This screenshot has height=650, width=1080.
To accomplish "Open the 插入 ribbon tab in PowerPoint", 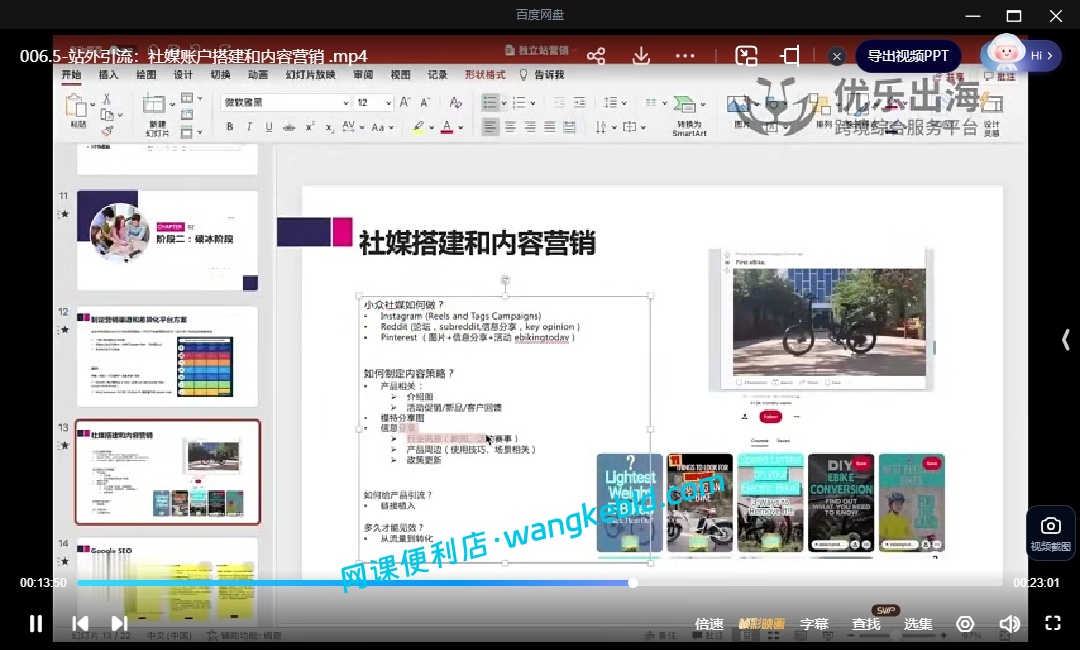I will click(x=108, y=74).
